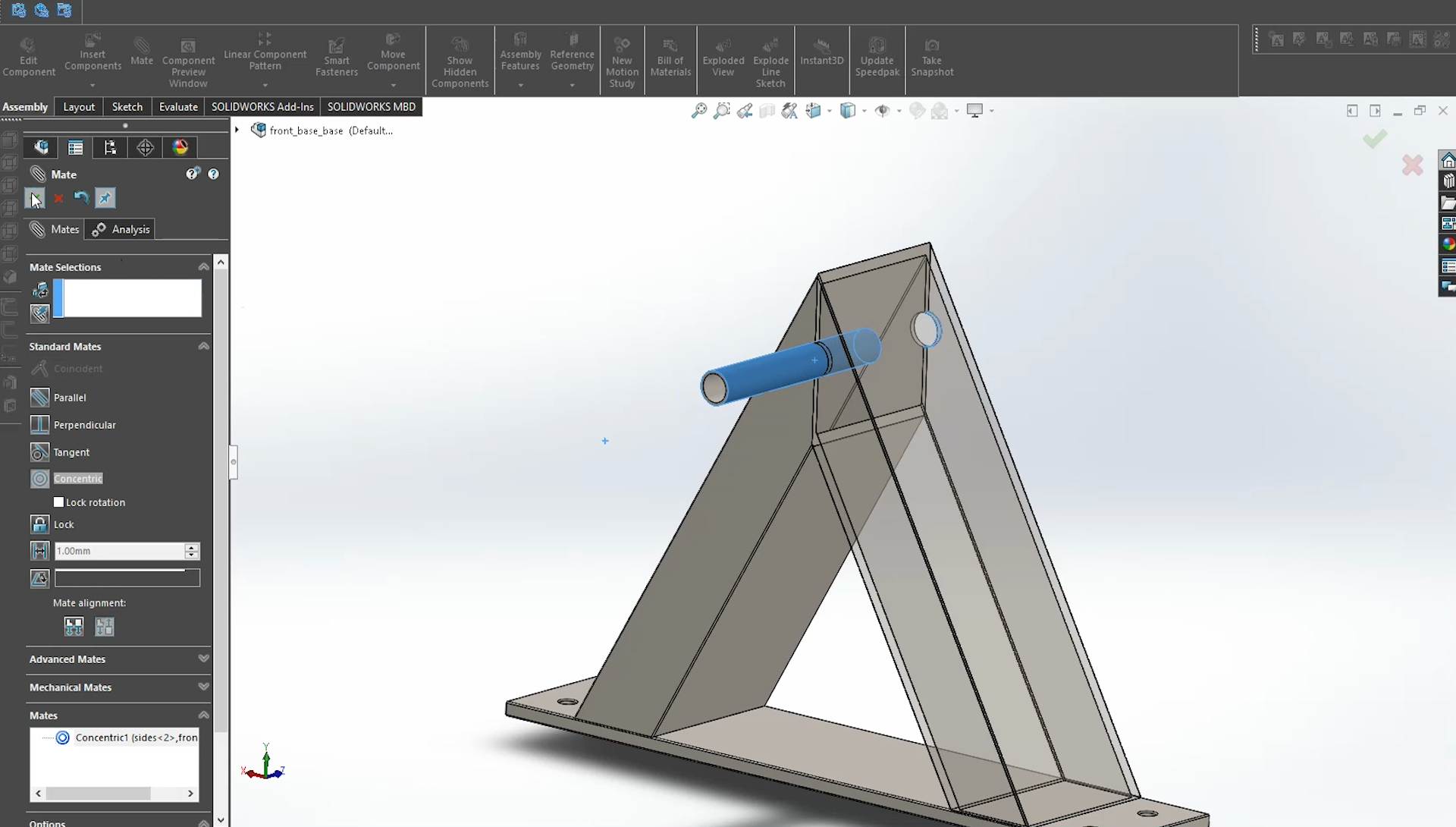
Task: Open Display Style dropdown arrow
Action: [864, 112]
